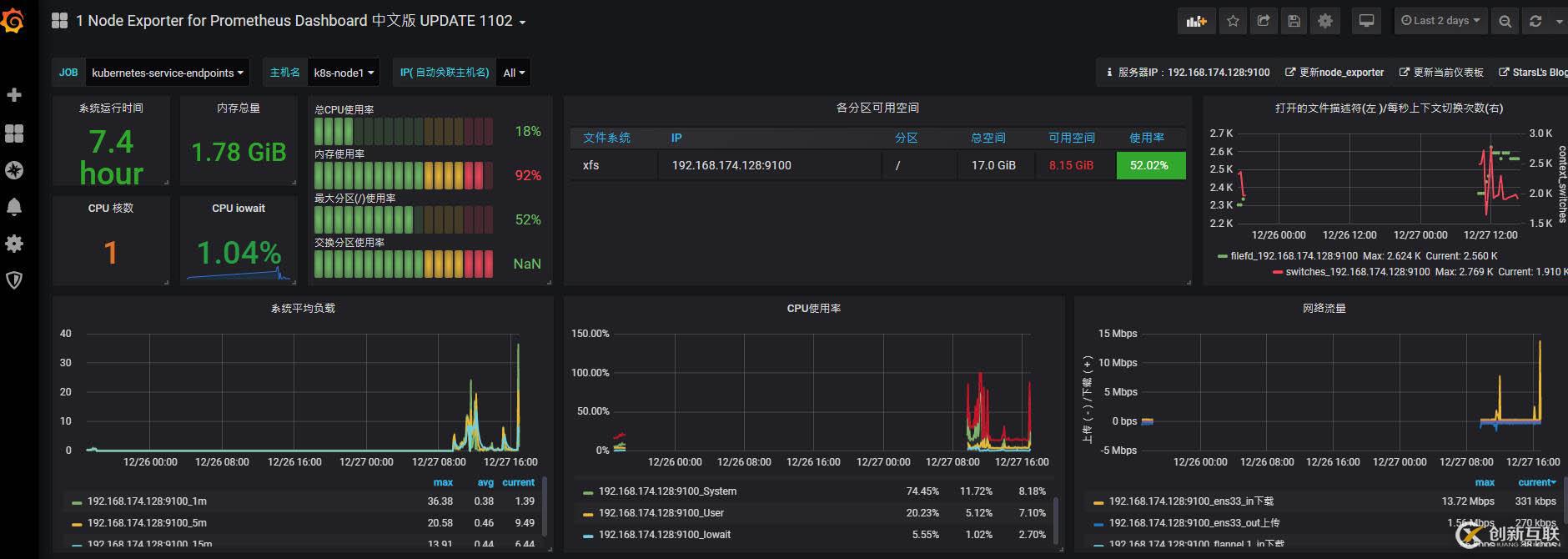Open the CPU使用率 panel title menu
The width and height of the screenshot is (1568, 559).
tap(814, 308)
